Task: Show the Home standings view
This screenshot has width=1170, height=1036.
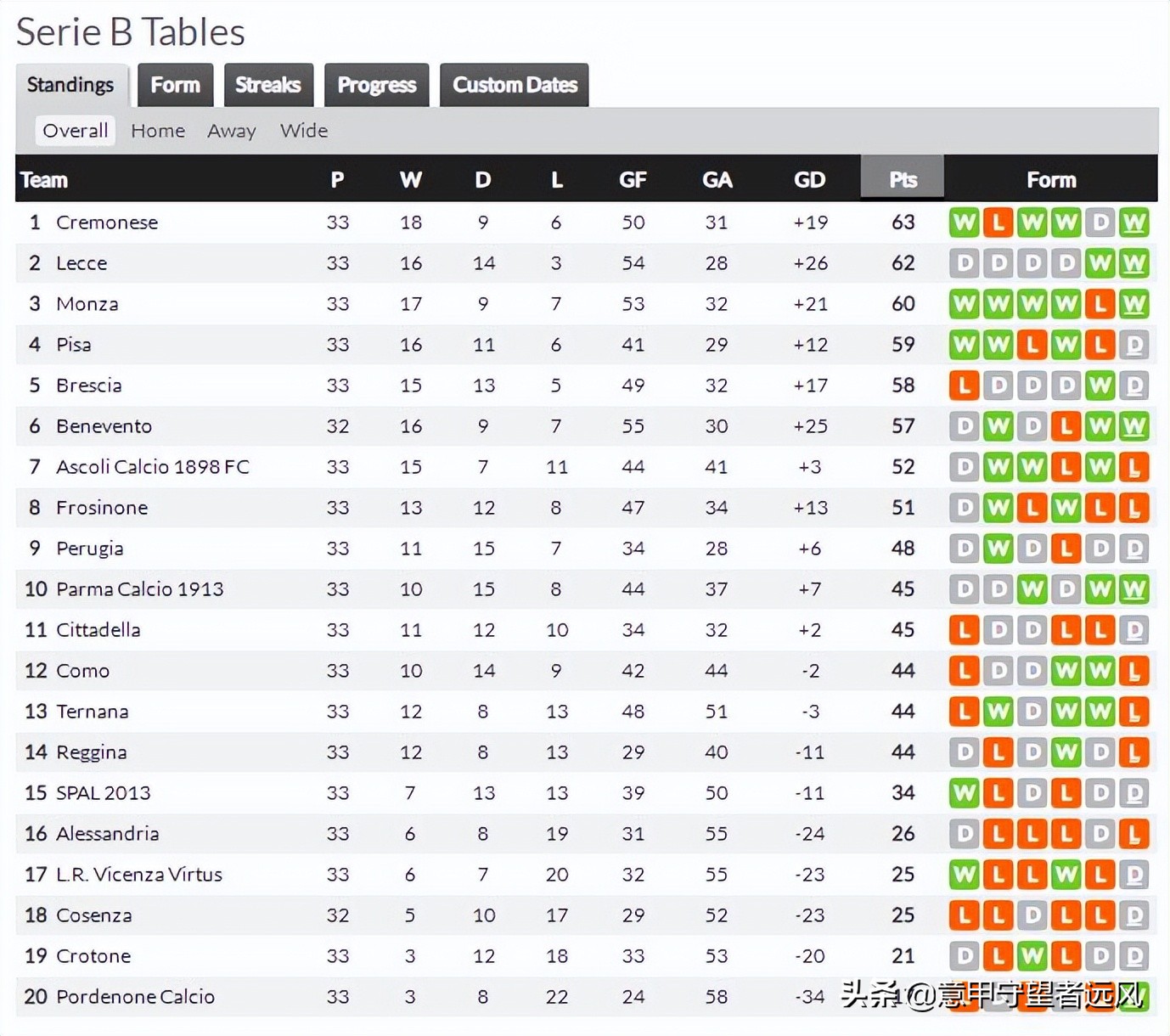Action: (158, 131)
